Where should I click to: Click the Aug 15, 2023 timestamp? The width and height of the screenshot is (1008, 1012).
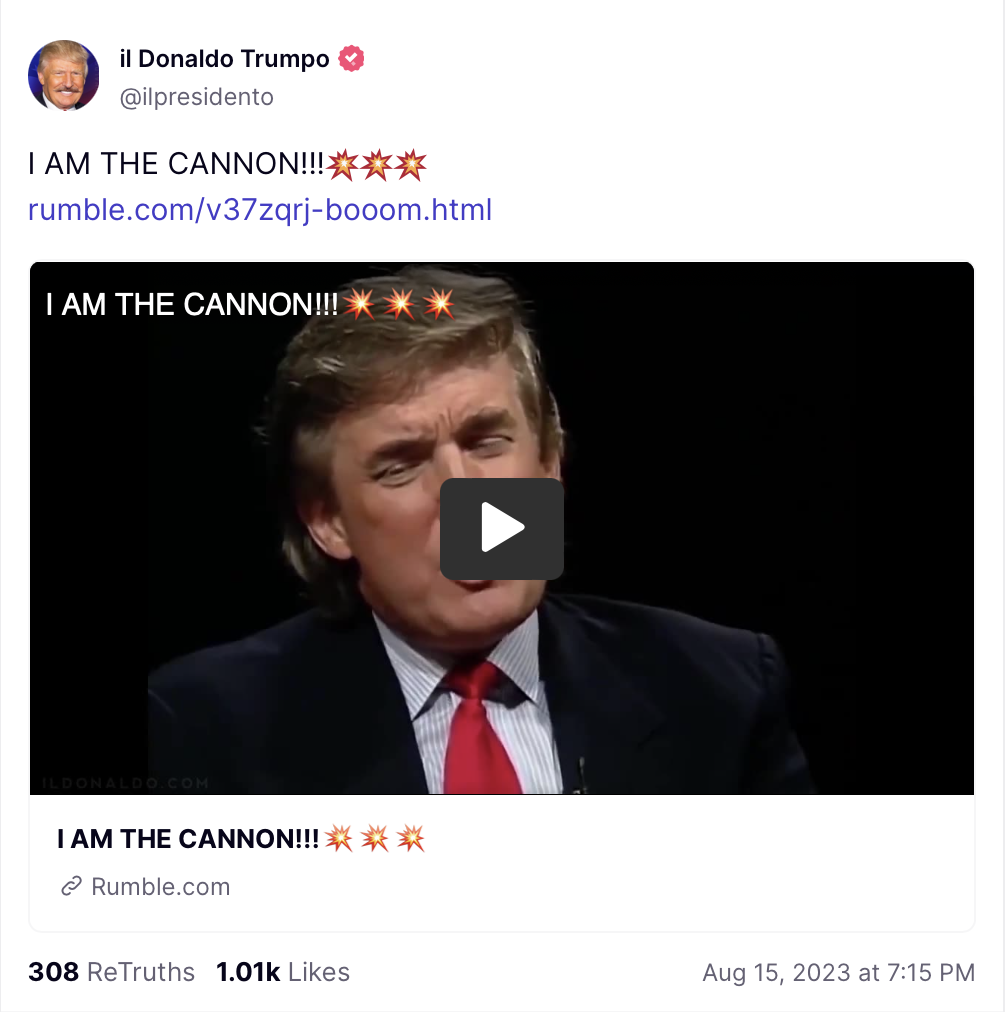(838, 973)
